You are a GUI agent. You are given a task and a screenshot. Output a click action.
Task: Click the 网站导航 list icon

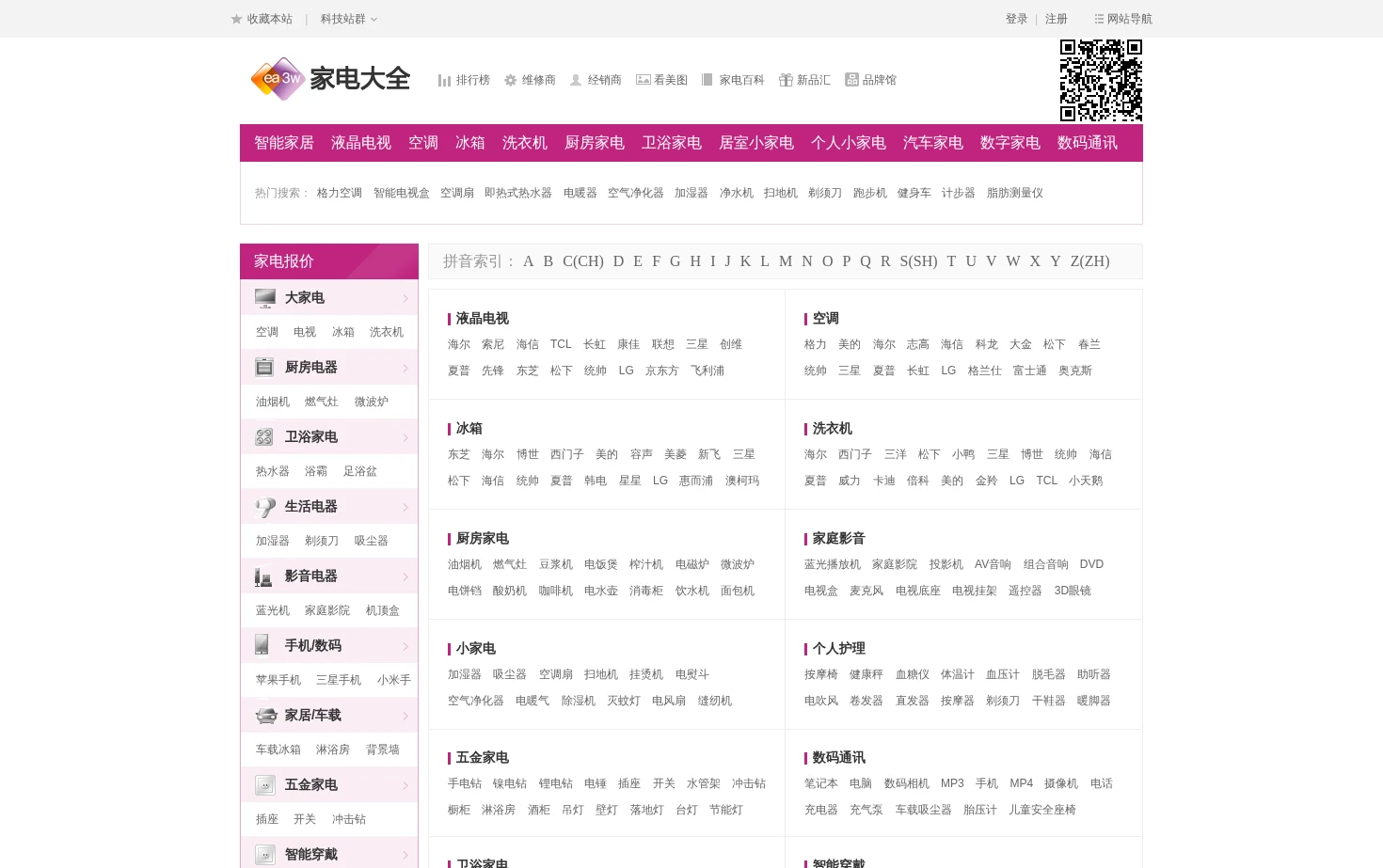1099,19
